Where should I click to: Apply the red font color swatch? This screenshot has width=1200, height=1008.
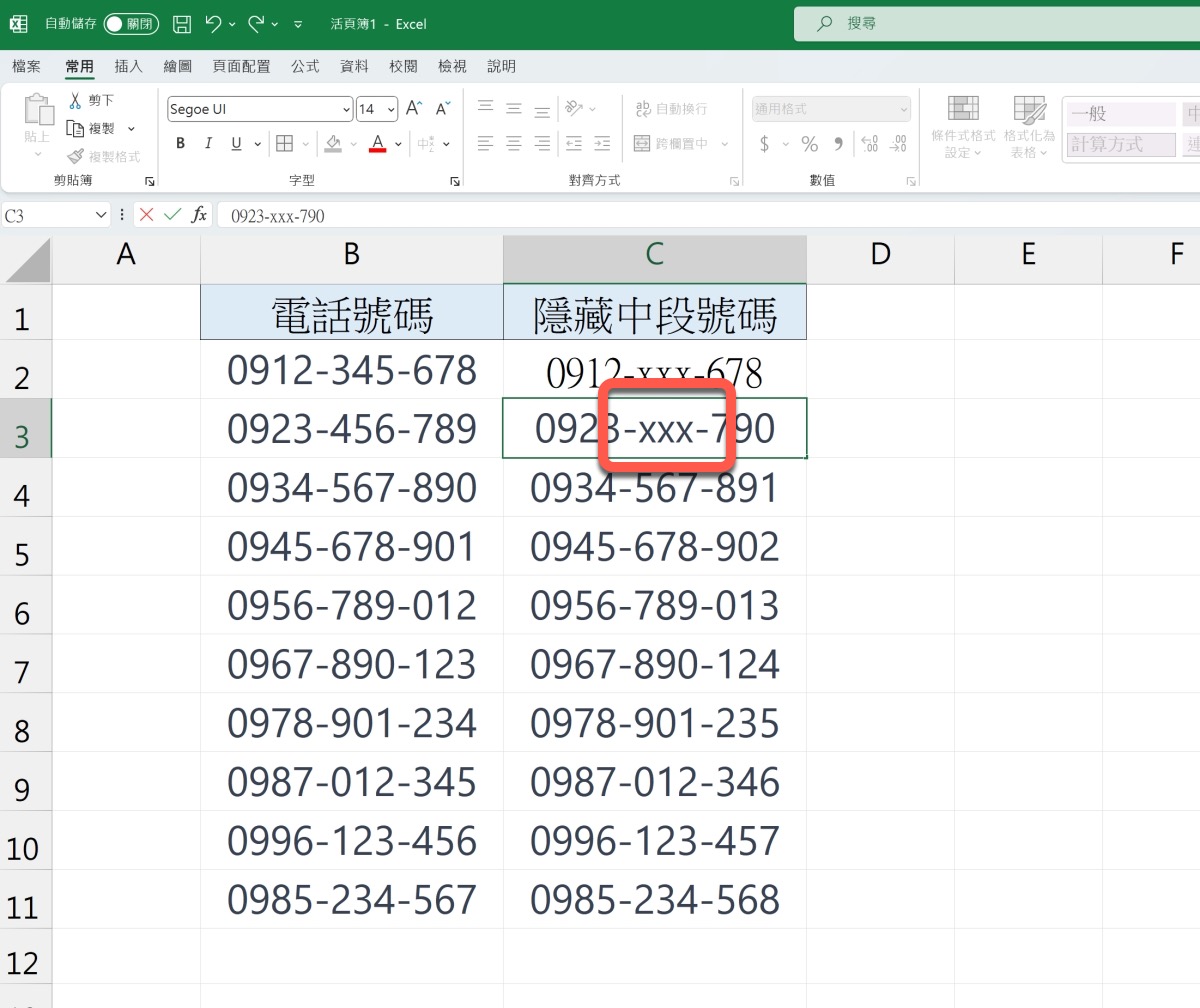[377, 144]
